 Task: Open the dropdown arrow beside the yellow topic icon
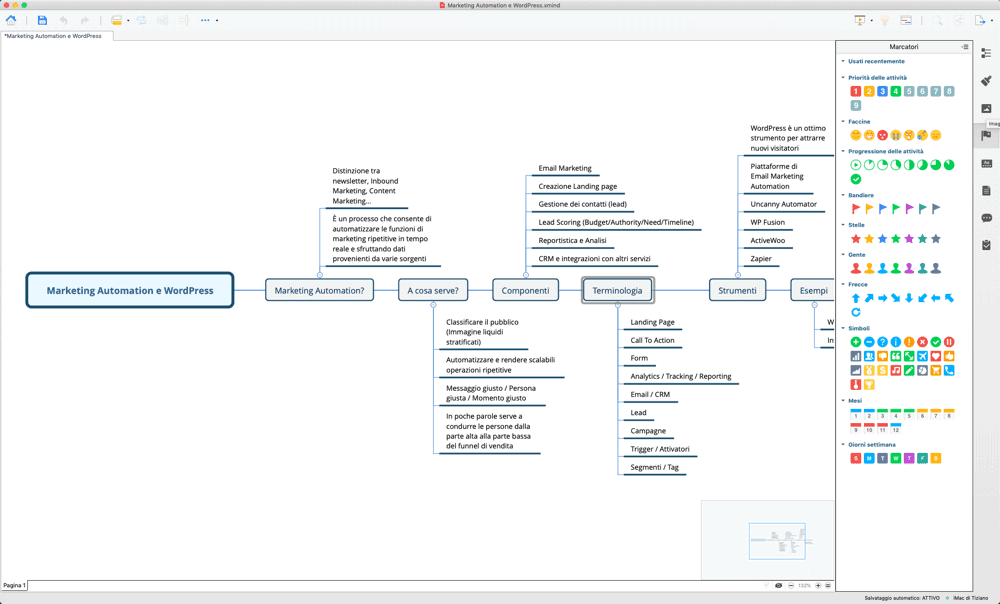[128, 21]
